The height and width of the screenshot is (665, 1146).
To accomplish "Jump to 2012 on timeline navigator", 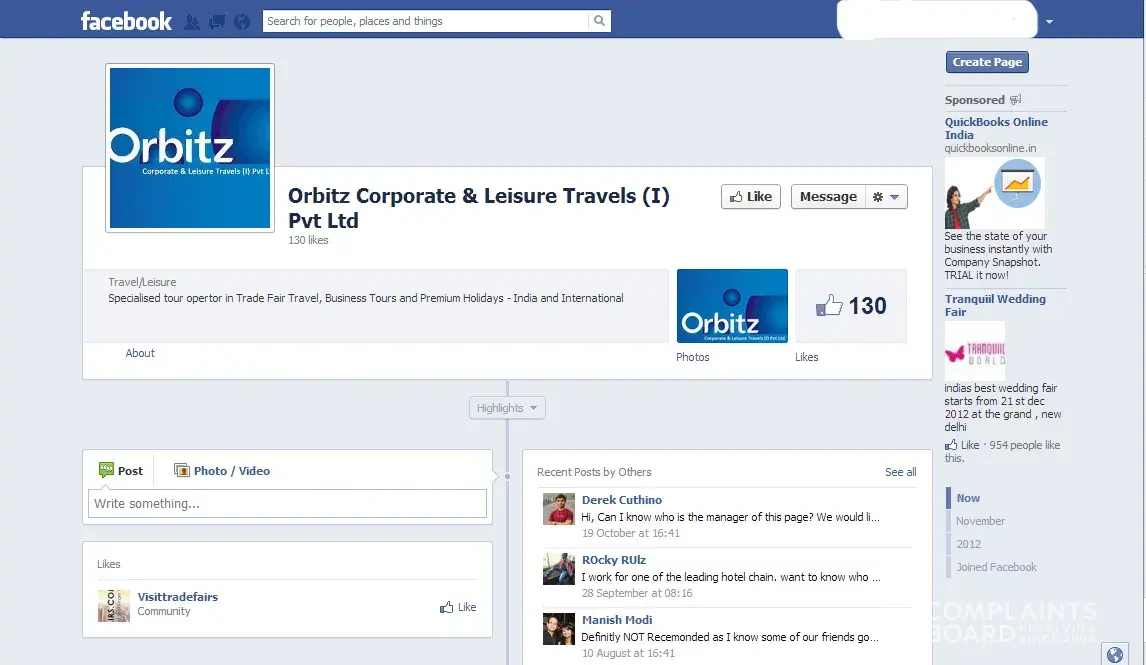I will pyautogui.click(x=968, y=544).
